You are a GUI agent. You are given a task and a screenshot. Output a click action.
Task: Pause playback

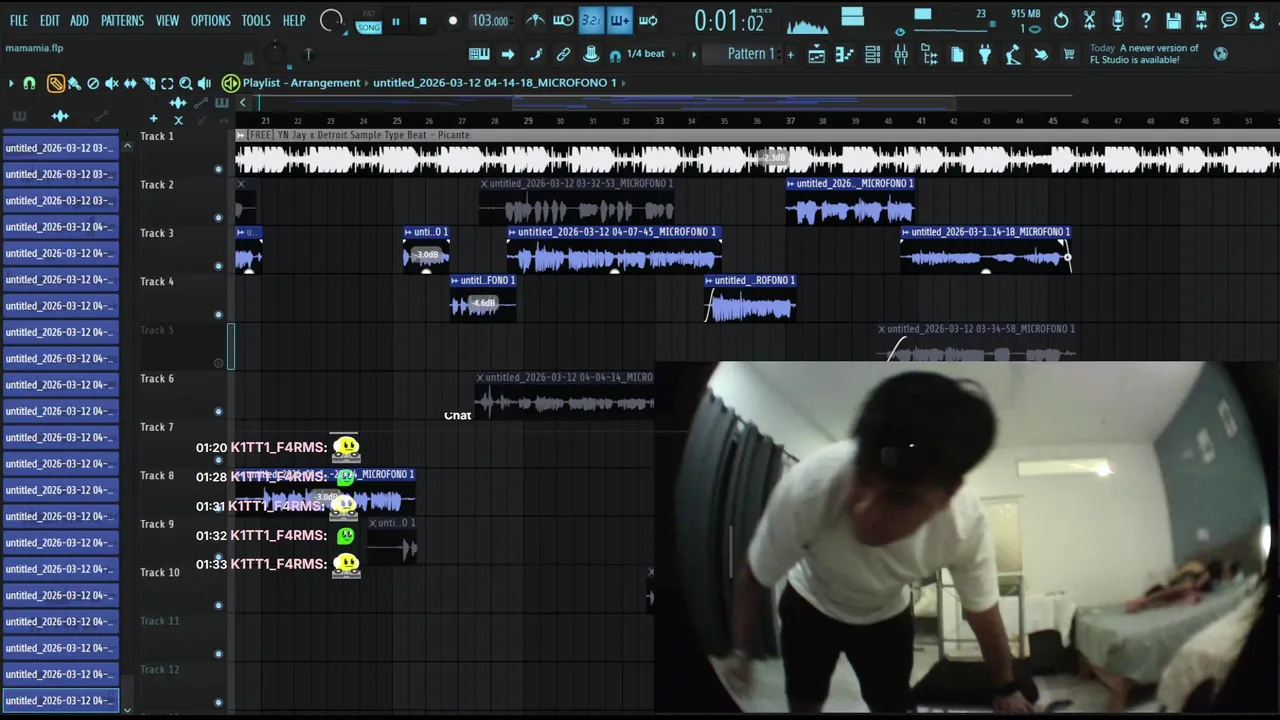396,21
